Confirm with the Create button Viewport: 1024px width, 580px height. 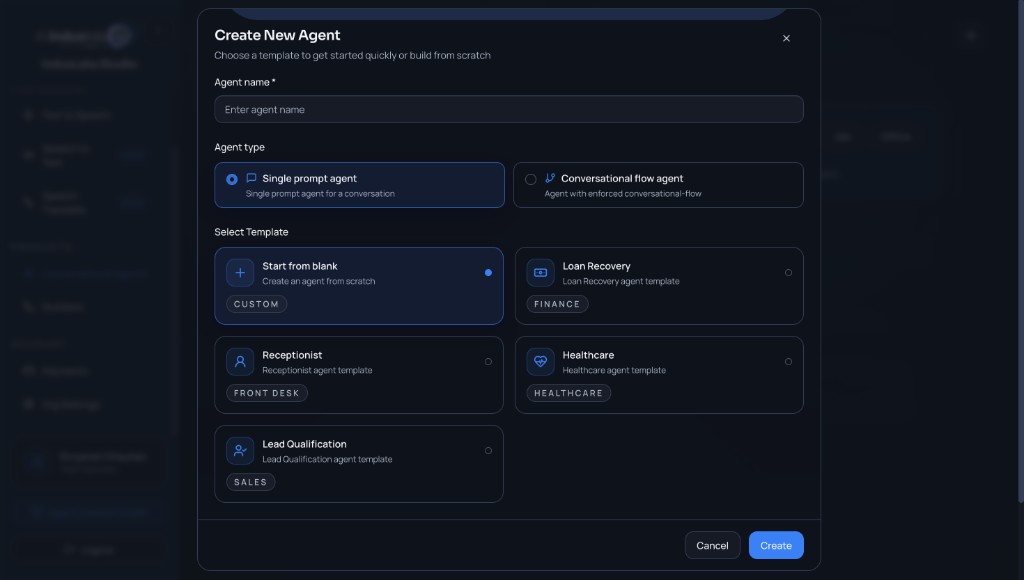click(776, 545)
